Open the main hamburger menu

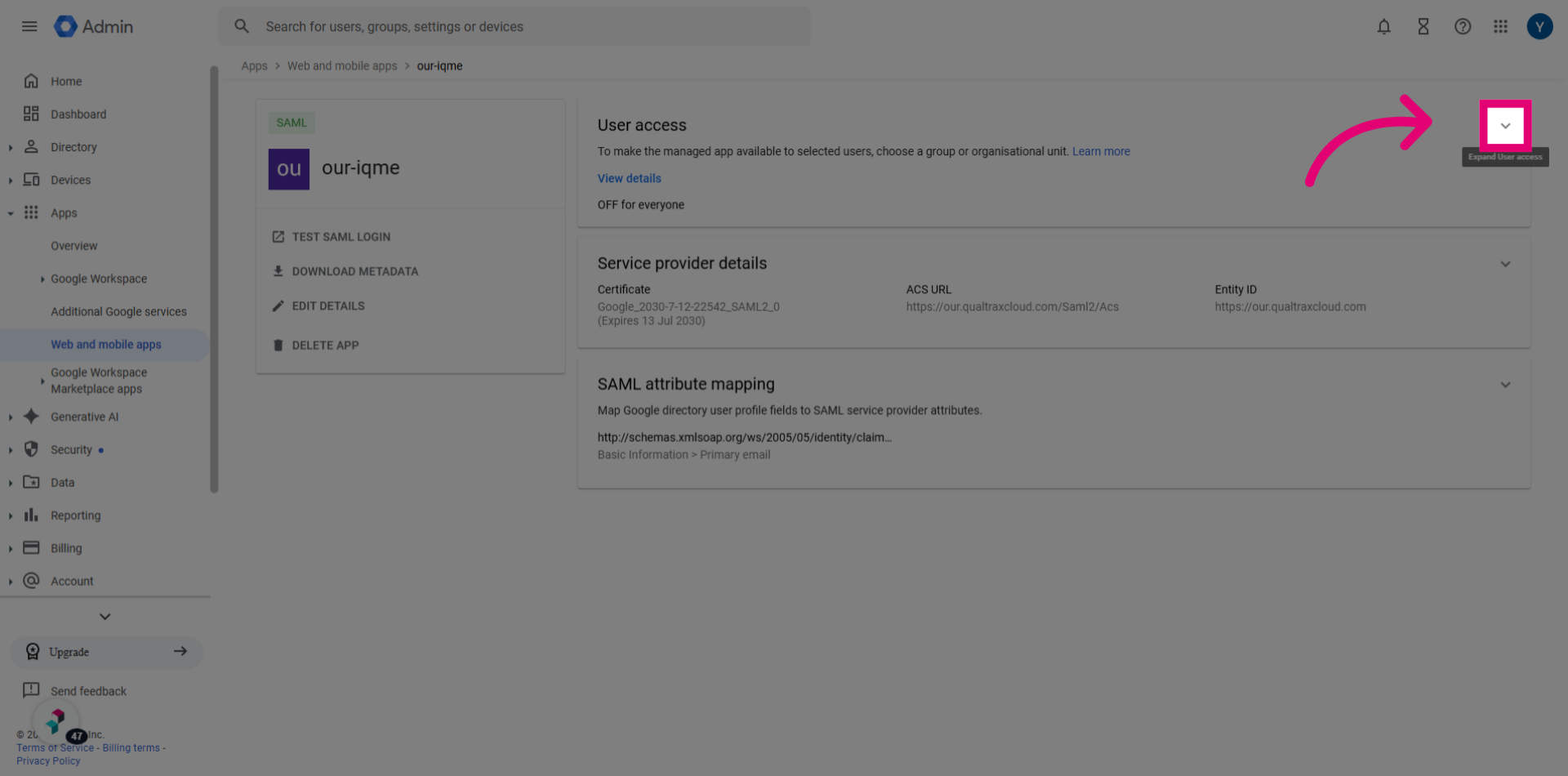coord(29,26)
